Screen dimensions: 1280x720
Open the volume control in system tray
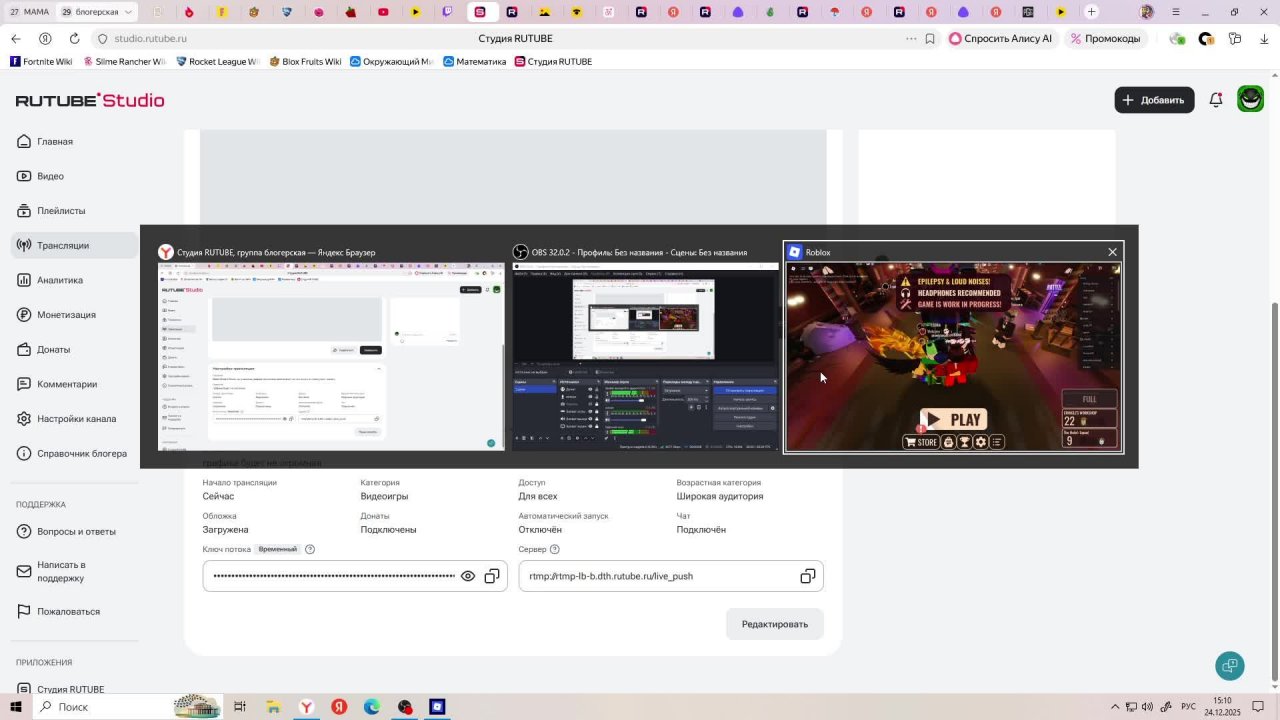coord(1147,707)
